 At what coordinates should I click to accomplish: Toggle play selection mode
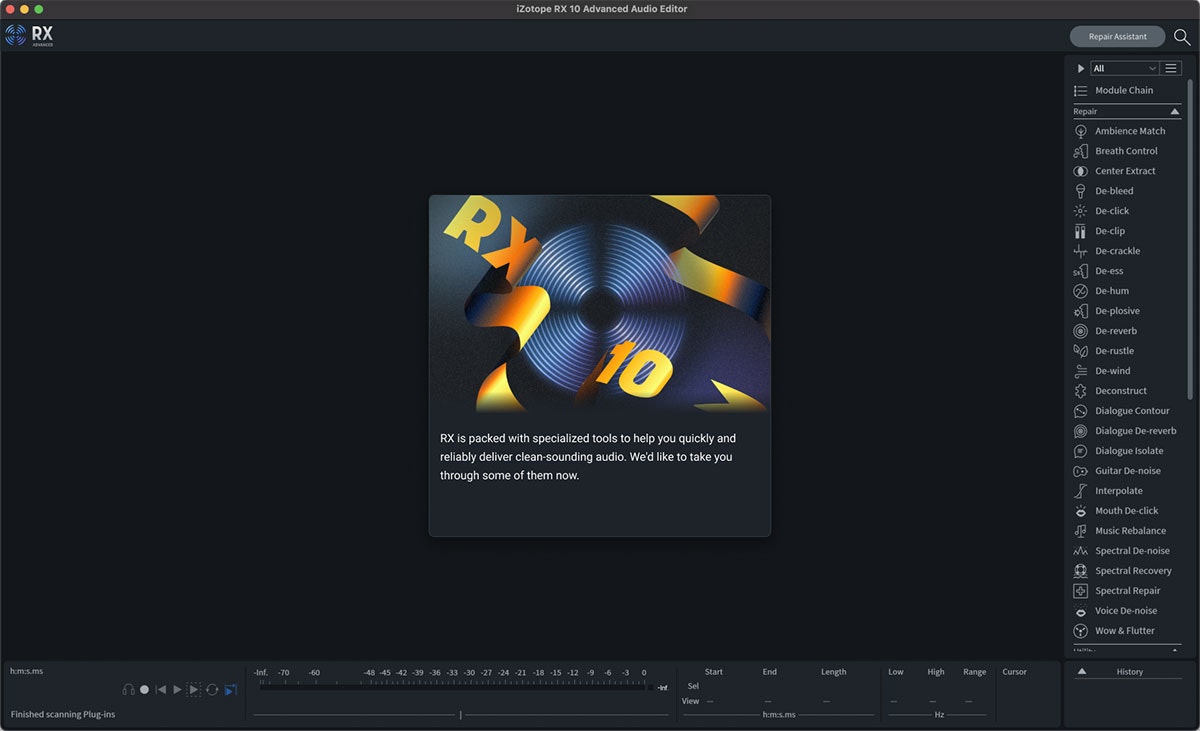click(x=194, y=690)
